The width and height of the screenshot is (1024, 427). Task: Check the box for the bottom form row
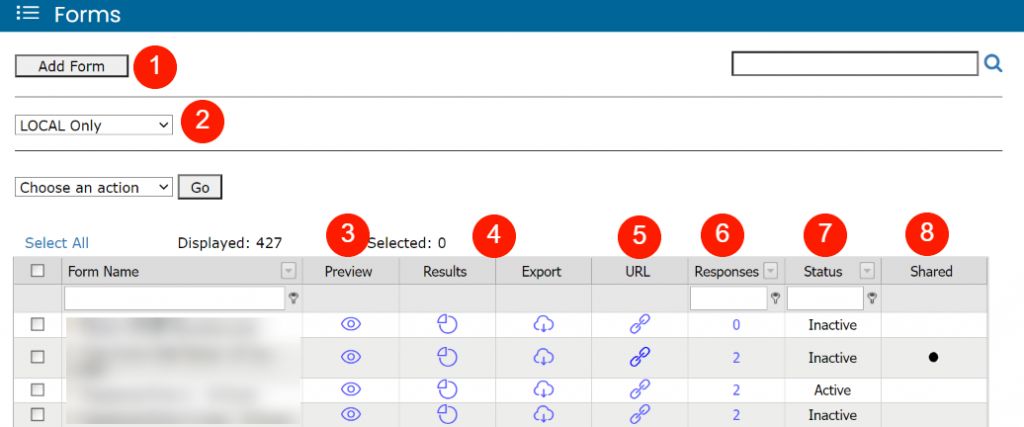pos(38,414)
